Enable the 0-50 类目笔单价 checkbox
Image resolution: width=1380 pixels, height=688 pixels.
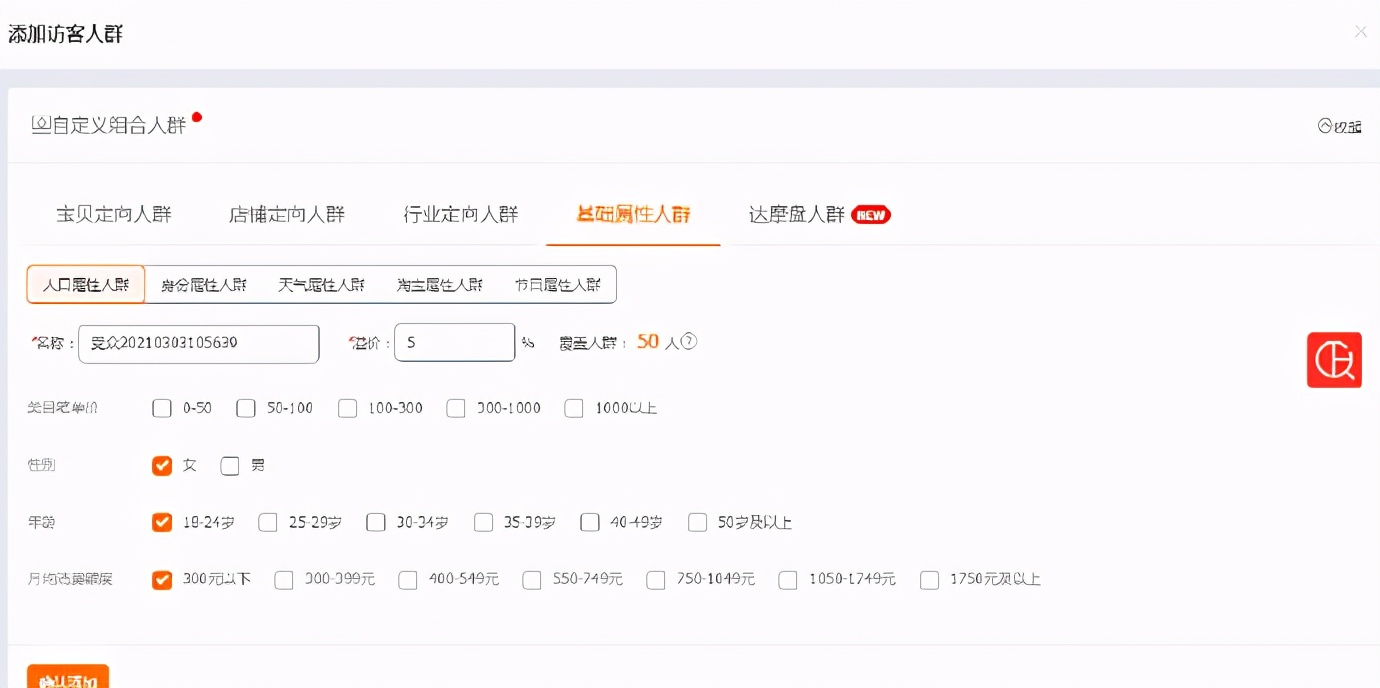(x=162, y=408)
